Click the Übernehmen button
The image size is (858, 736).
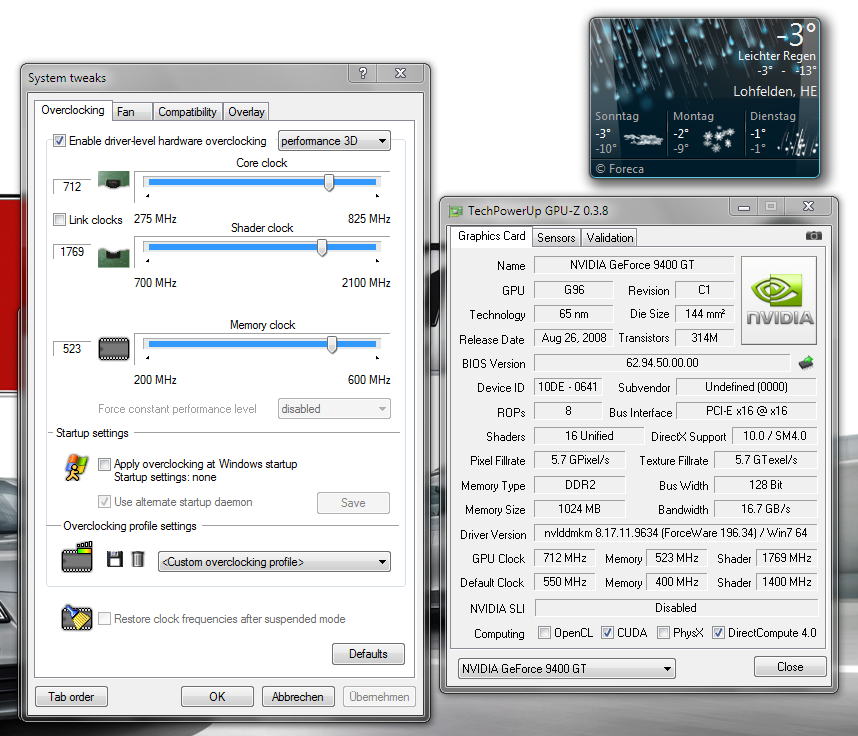click(x=379, y=697)
